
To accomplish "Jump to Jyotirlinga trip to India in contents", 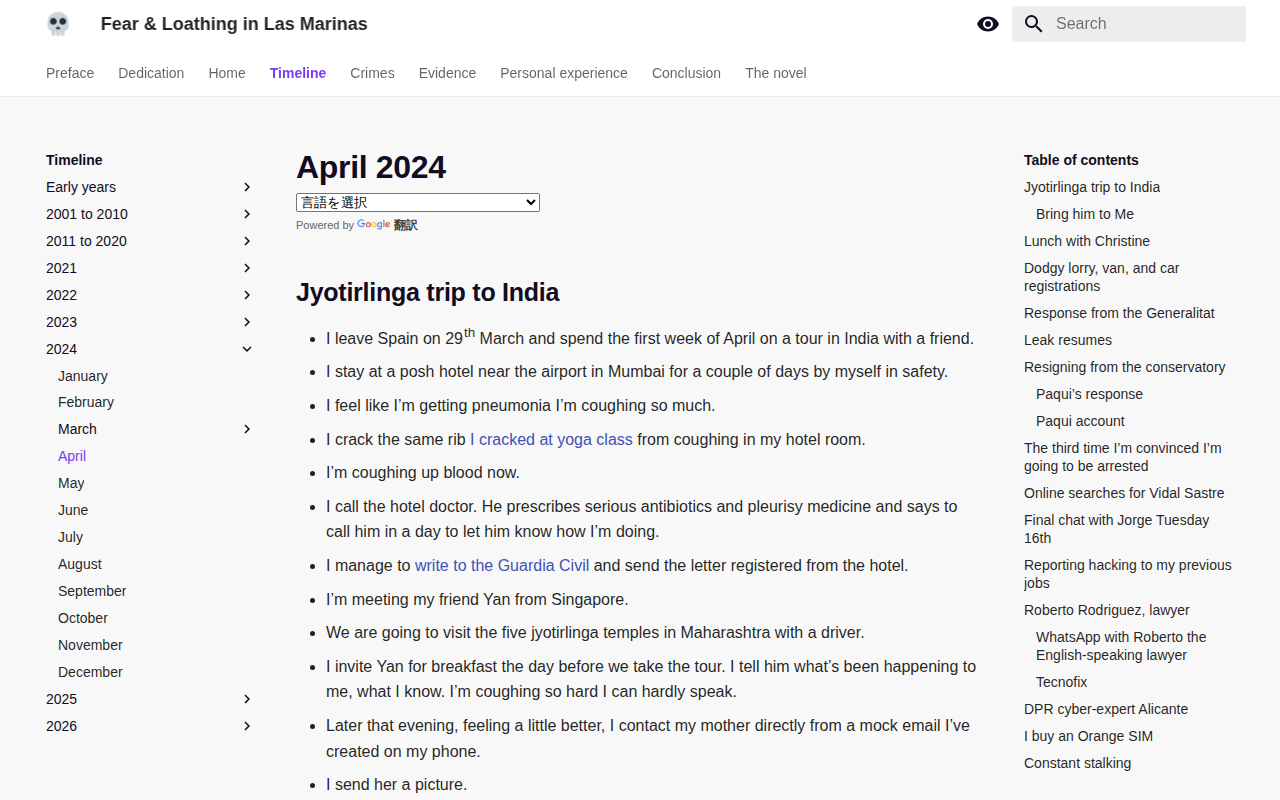I will pyautogui.click(x=1092, y=187).
